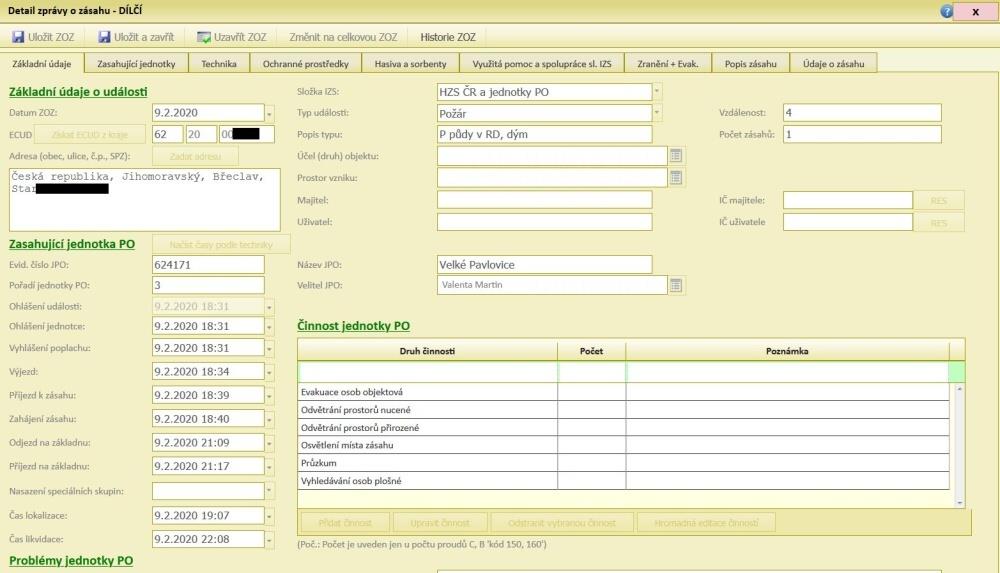Open the Příjezd na základnu dropdown arrow
The height and width of the screenshot is (573, 1000).
(269, 466)
